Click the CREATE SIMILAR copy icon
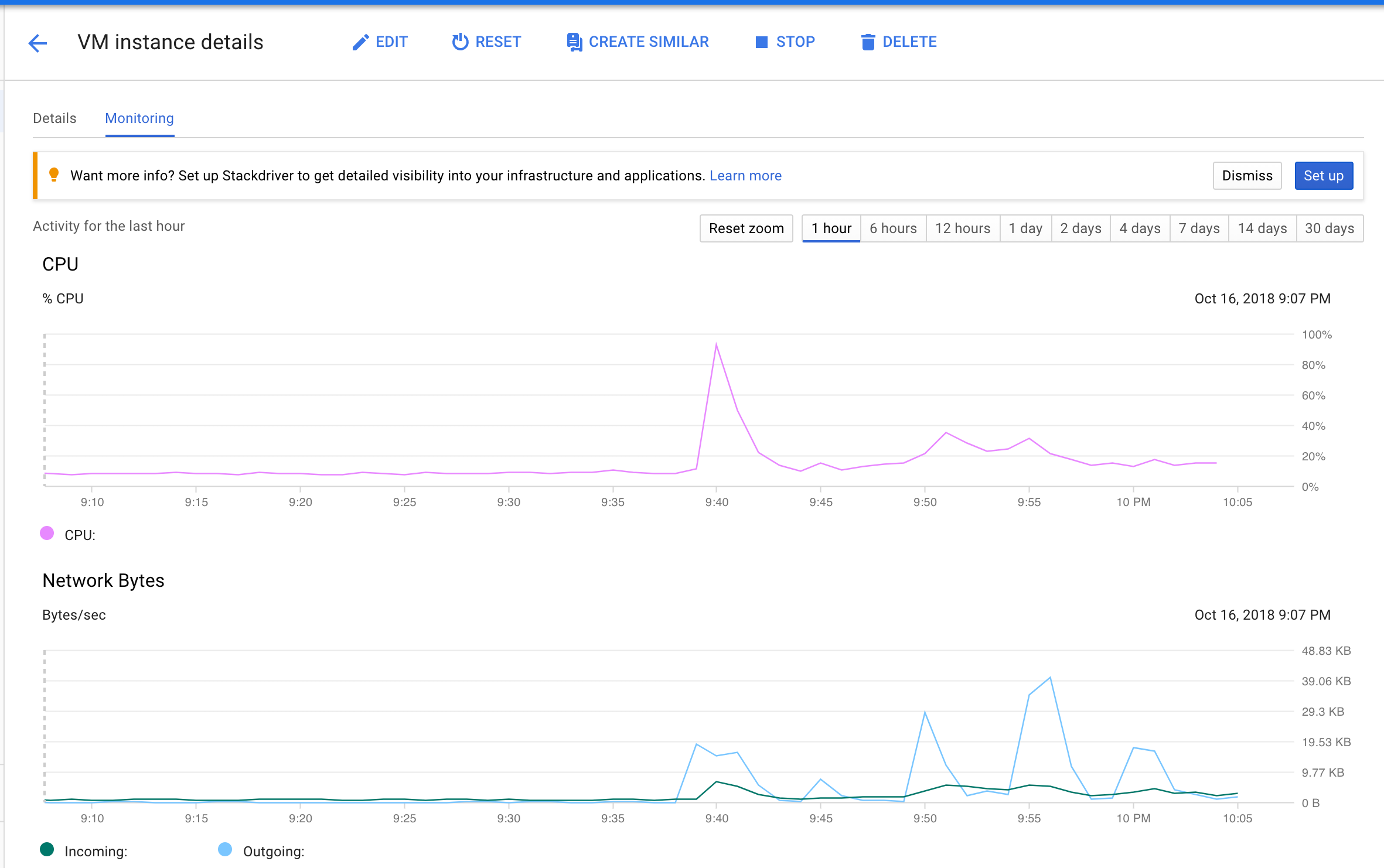Image resolution: width=1384 pixels, height=868 pixels. 574,42
